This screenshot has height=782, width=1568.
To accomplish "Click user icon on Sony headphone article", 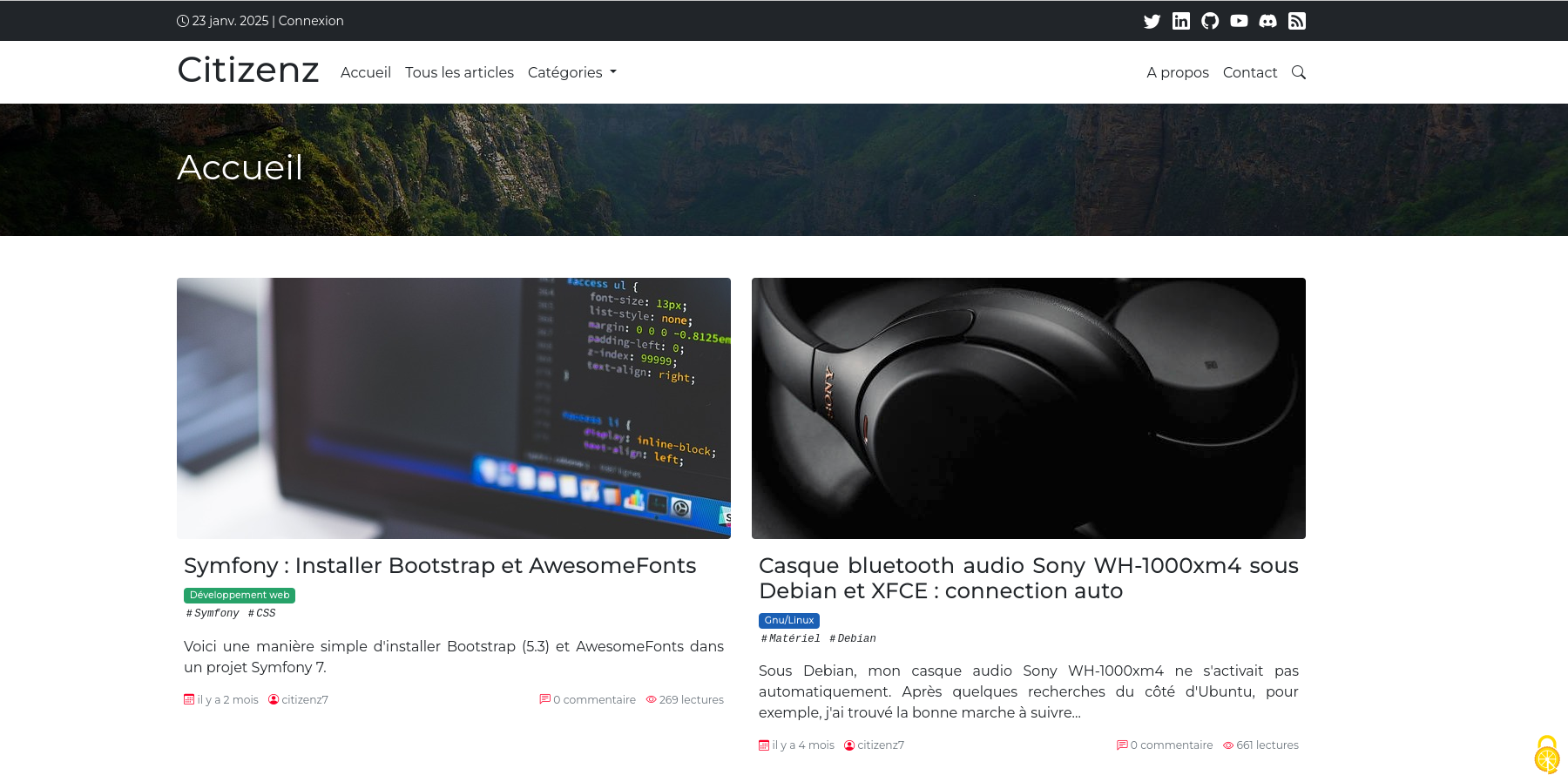I will [x=849, y=745].
